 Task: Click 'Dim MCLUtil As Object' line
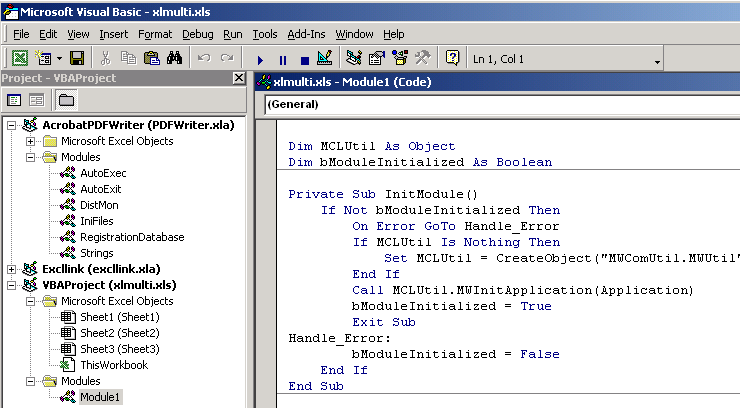372,146
